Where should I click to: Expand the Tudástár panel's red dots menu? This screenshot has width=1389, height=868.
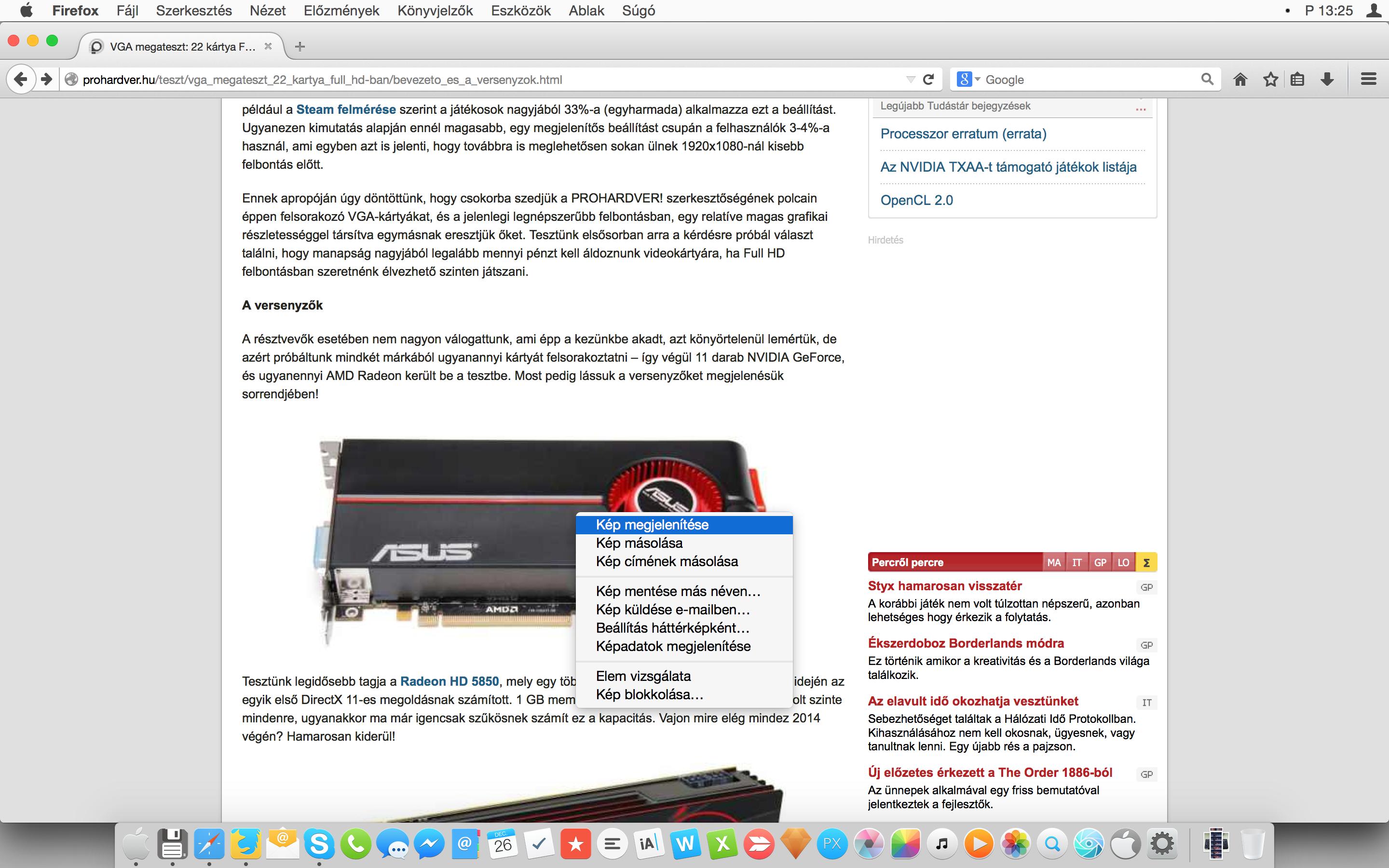pyautogui.click(x=1140, y=108)
